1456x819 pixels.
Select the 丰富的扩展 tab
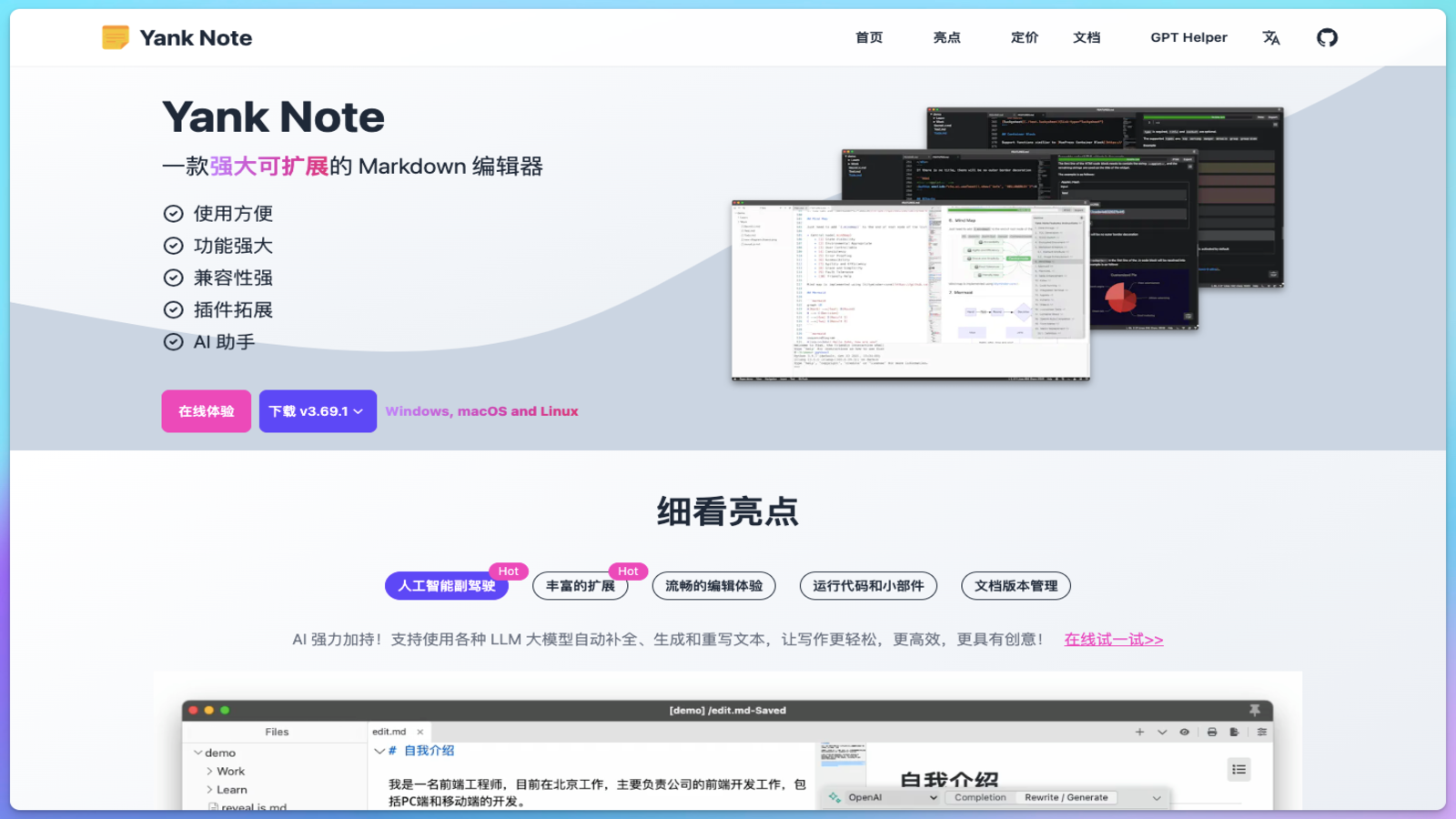click(581, 586)
